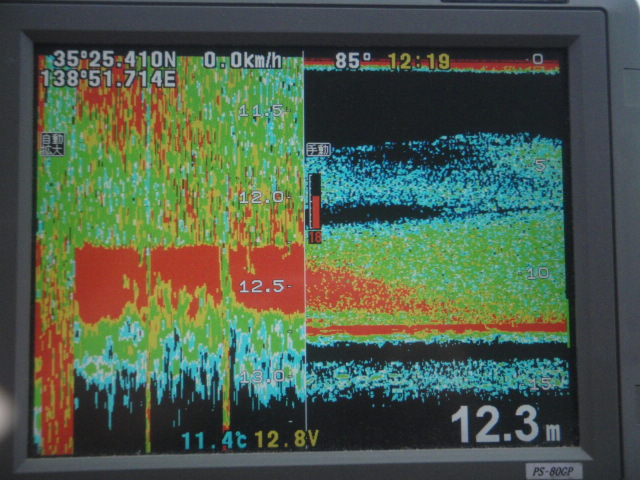Click the auto zoom mode indicator icon

(x=51, y=144)
